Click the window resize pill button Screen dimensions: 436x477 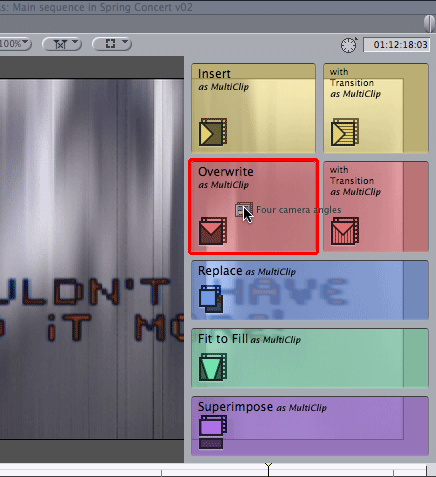click(429, 24)
